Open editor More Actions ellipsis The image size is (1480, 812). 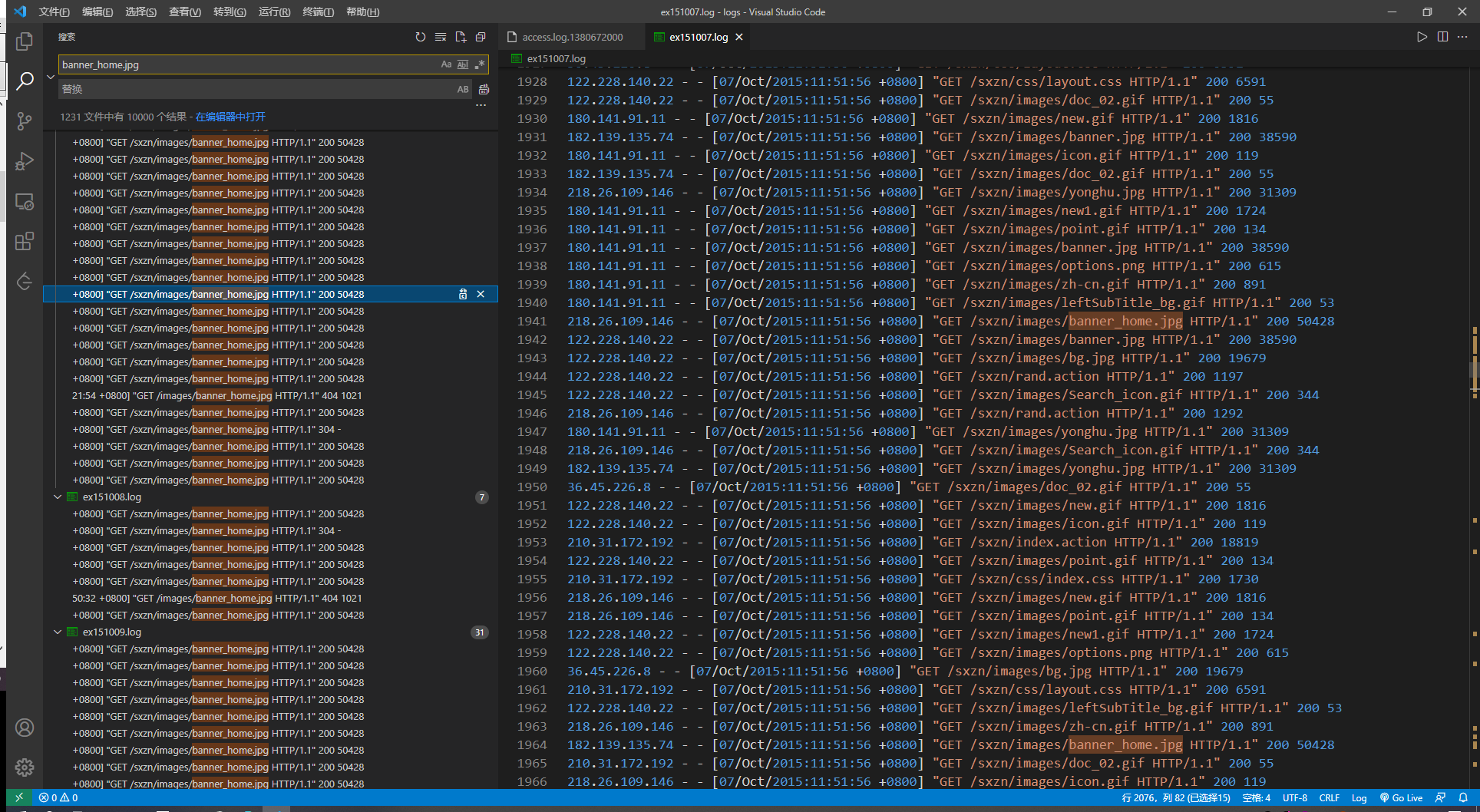tap(1463, 37)
